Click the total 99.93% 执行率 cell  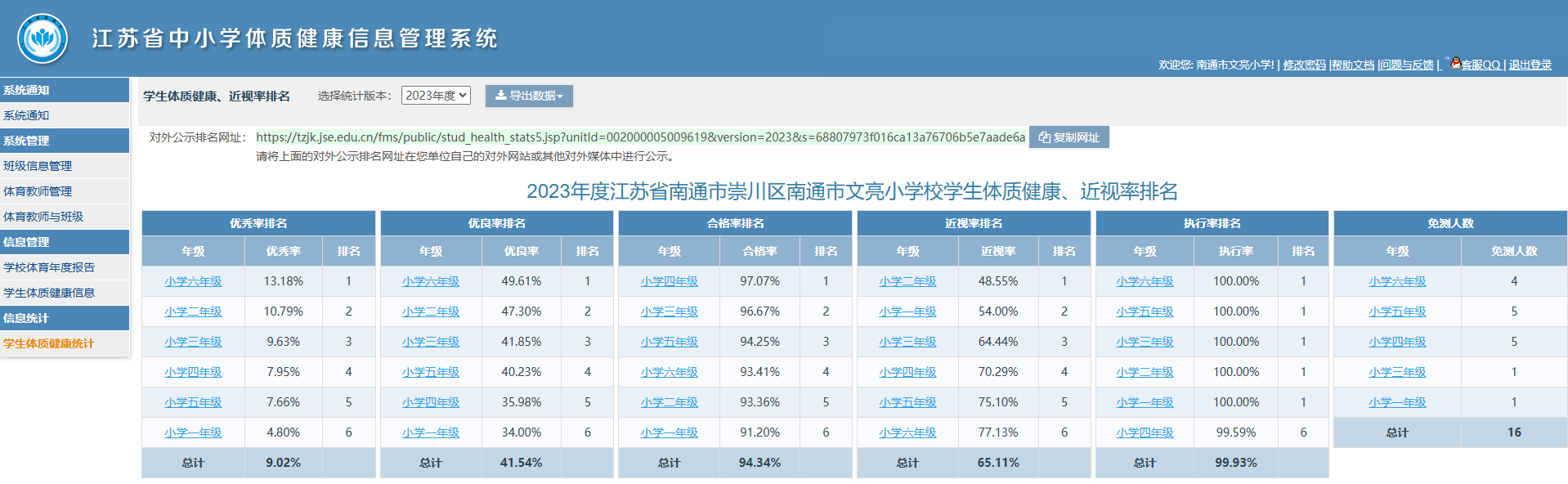1236,463
